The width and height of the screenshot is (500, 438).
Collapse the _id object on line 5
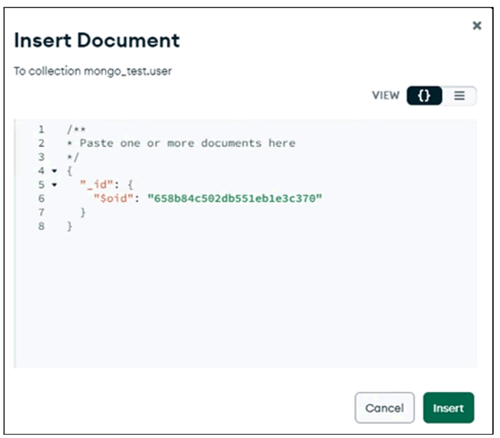54,184
